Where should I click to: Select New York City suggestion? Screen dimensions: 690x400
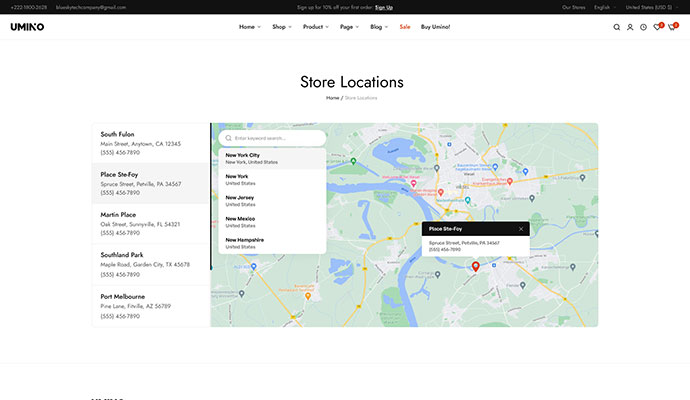(272, 158)
